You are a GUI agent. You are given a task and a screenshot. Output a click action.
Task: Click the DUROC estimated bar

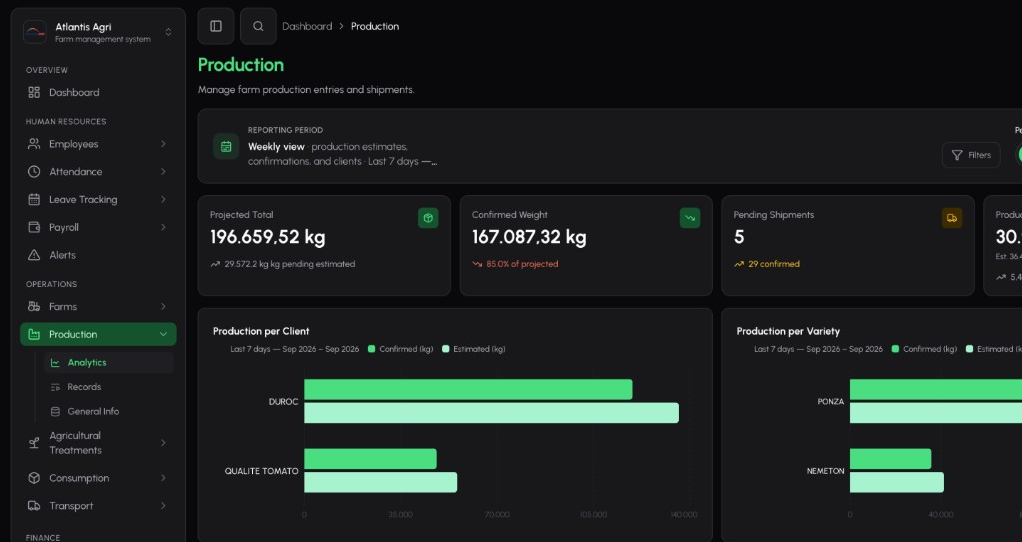click(491, 413)
